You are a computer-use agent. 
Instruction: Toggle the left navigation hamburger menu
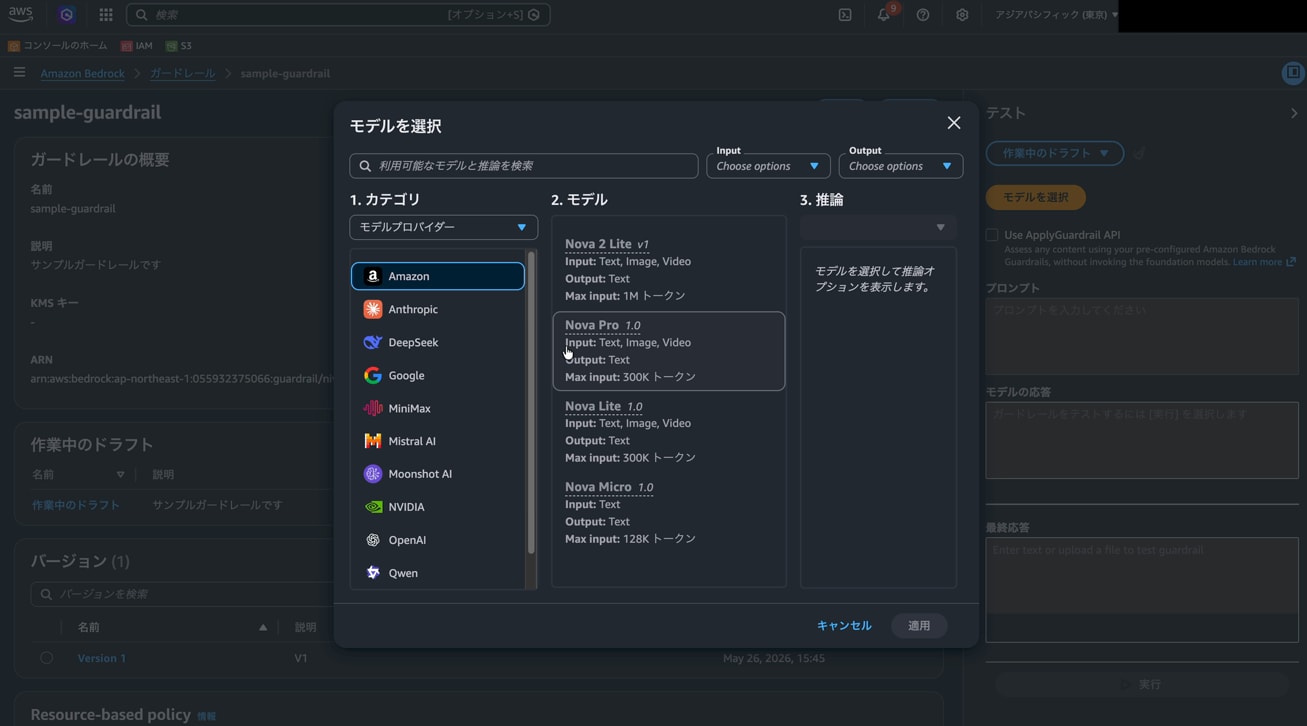click(x=19, y=72)
